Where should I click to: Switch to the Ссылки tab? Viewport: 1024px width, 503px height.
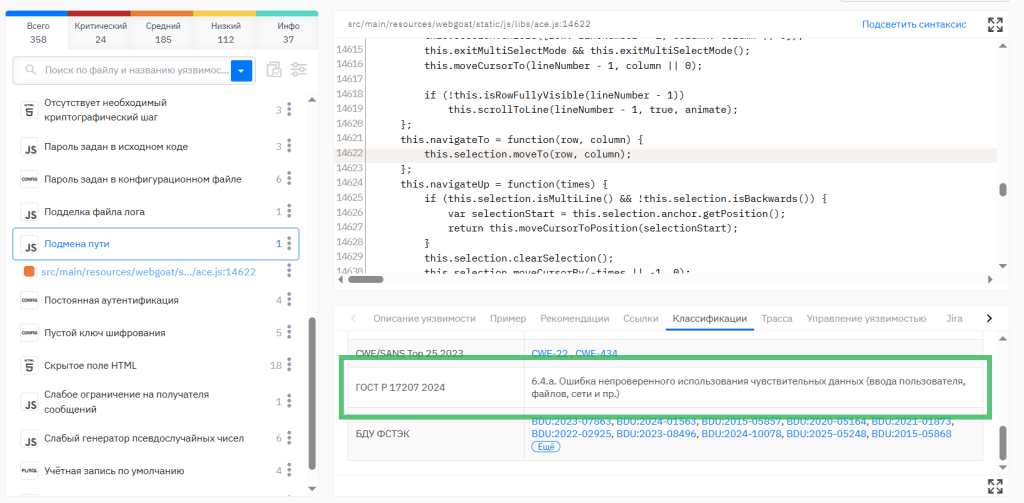(x=641, y=319)
